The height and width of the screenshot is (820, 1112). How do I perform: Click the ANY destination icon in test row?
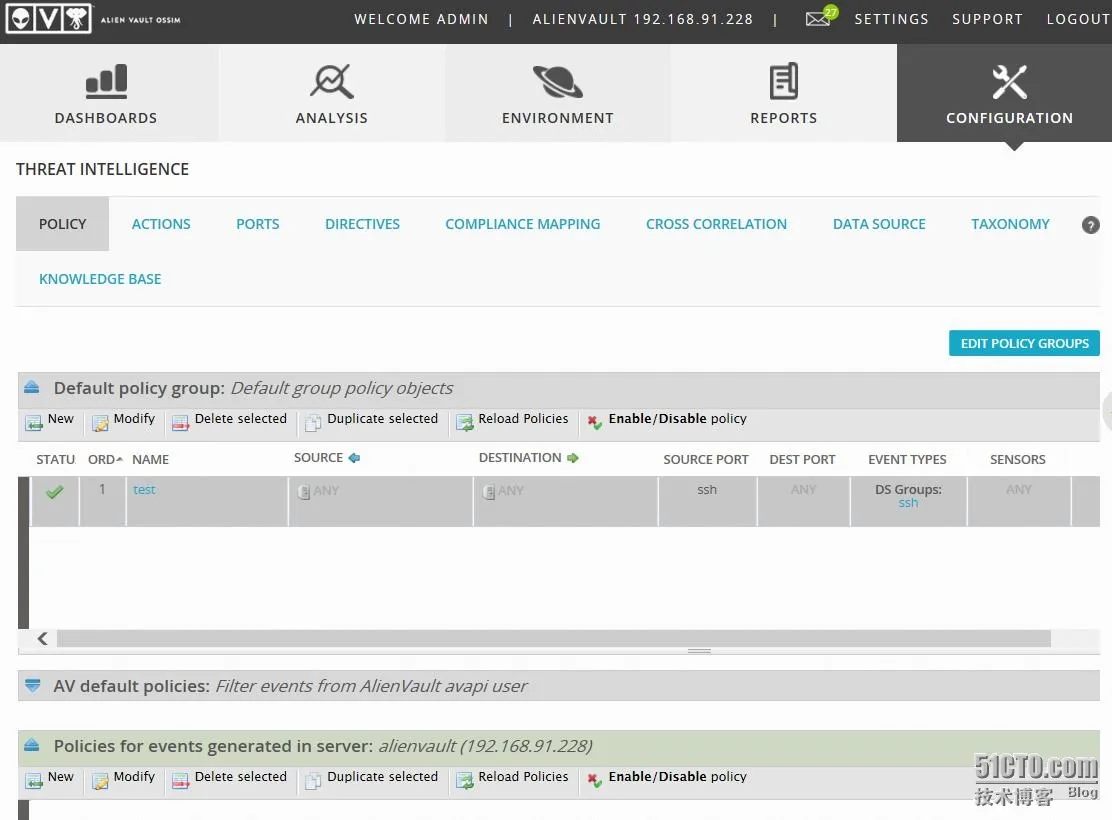489,492
